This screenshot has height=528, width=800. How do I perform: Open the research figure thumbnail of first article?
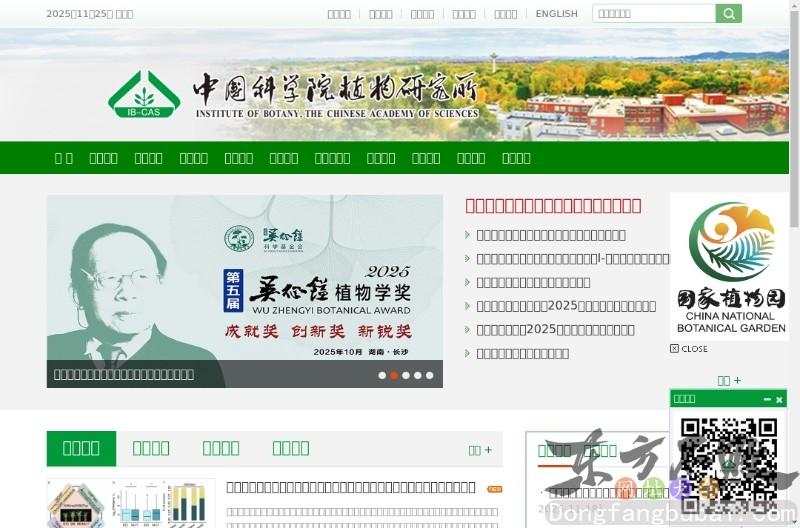131,503
